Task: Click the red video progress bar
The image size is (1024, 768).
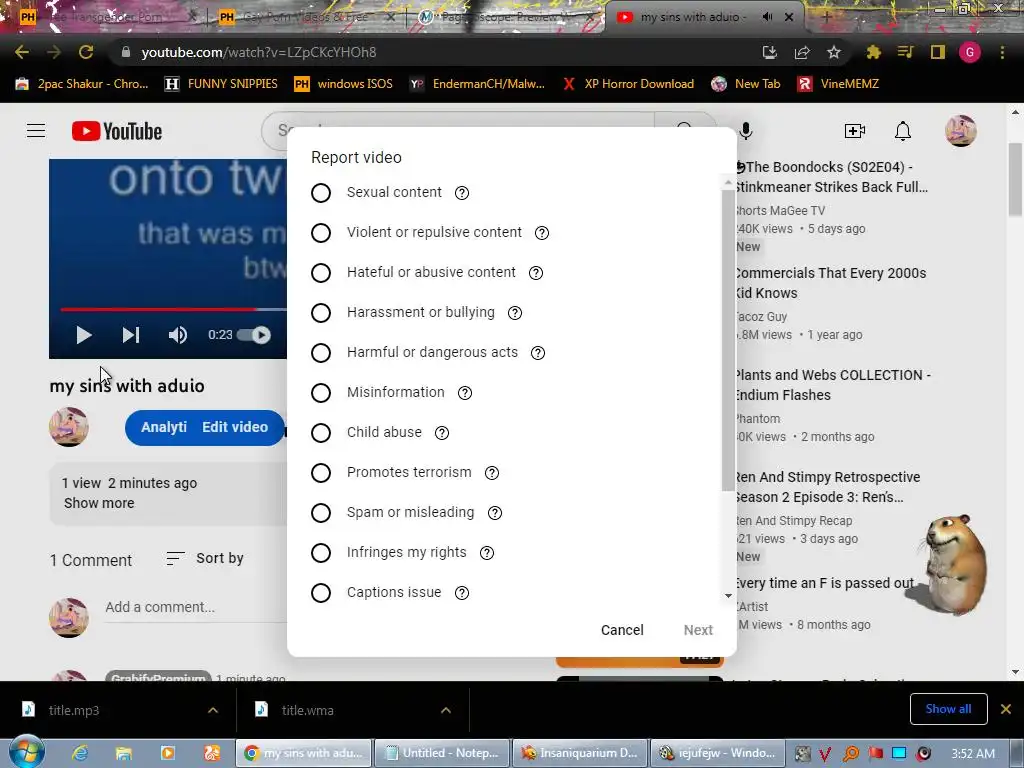Action: 159,310
